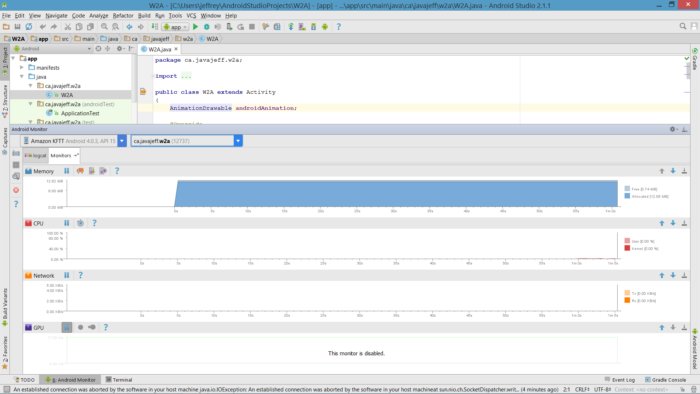This screenshot has height=394, width=700.
Task: Select W2A class in project tree
Action: (67, 95)
